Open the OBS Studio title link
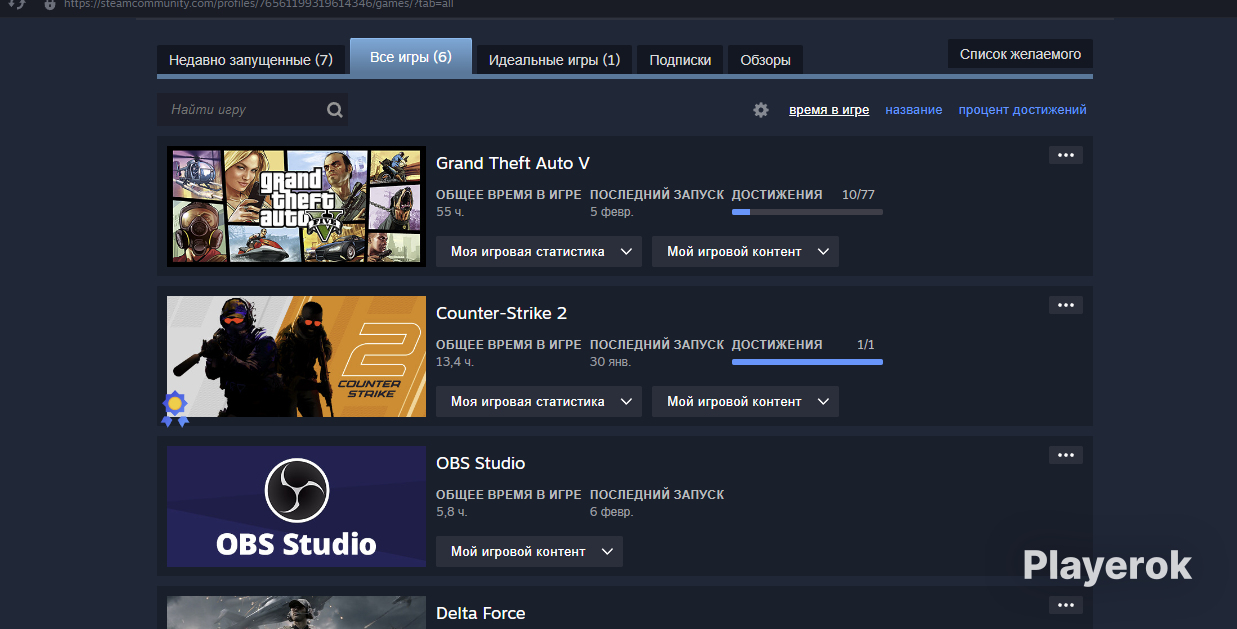Image resolution: width=1237 pixels, height=629 pixels. click(x=481, y=463)
